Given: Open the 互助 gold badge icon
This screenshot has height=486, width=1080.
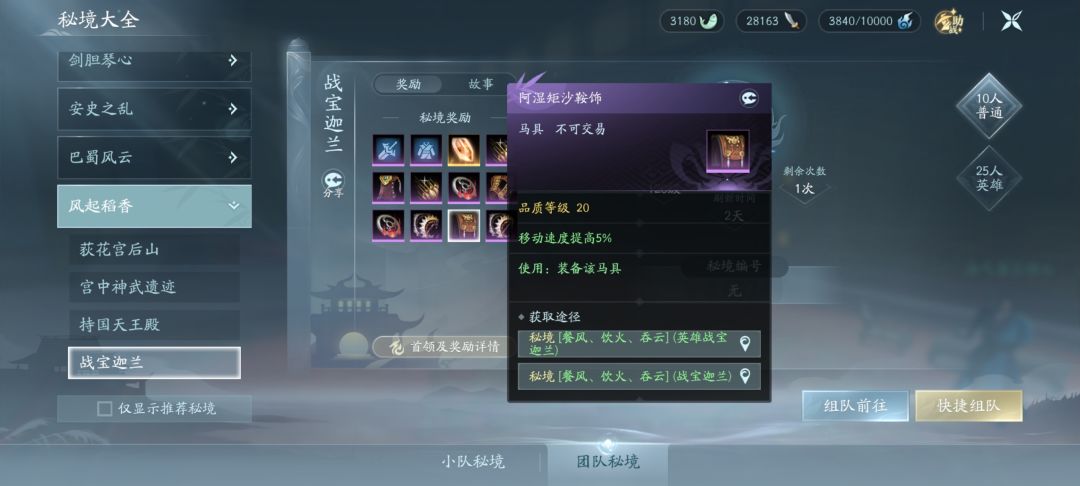Looking at the screenshot, I should pyautogui.click(x=949, y=22).
